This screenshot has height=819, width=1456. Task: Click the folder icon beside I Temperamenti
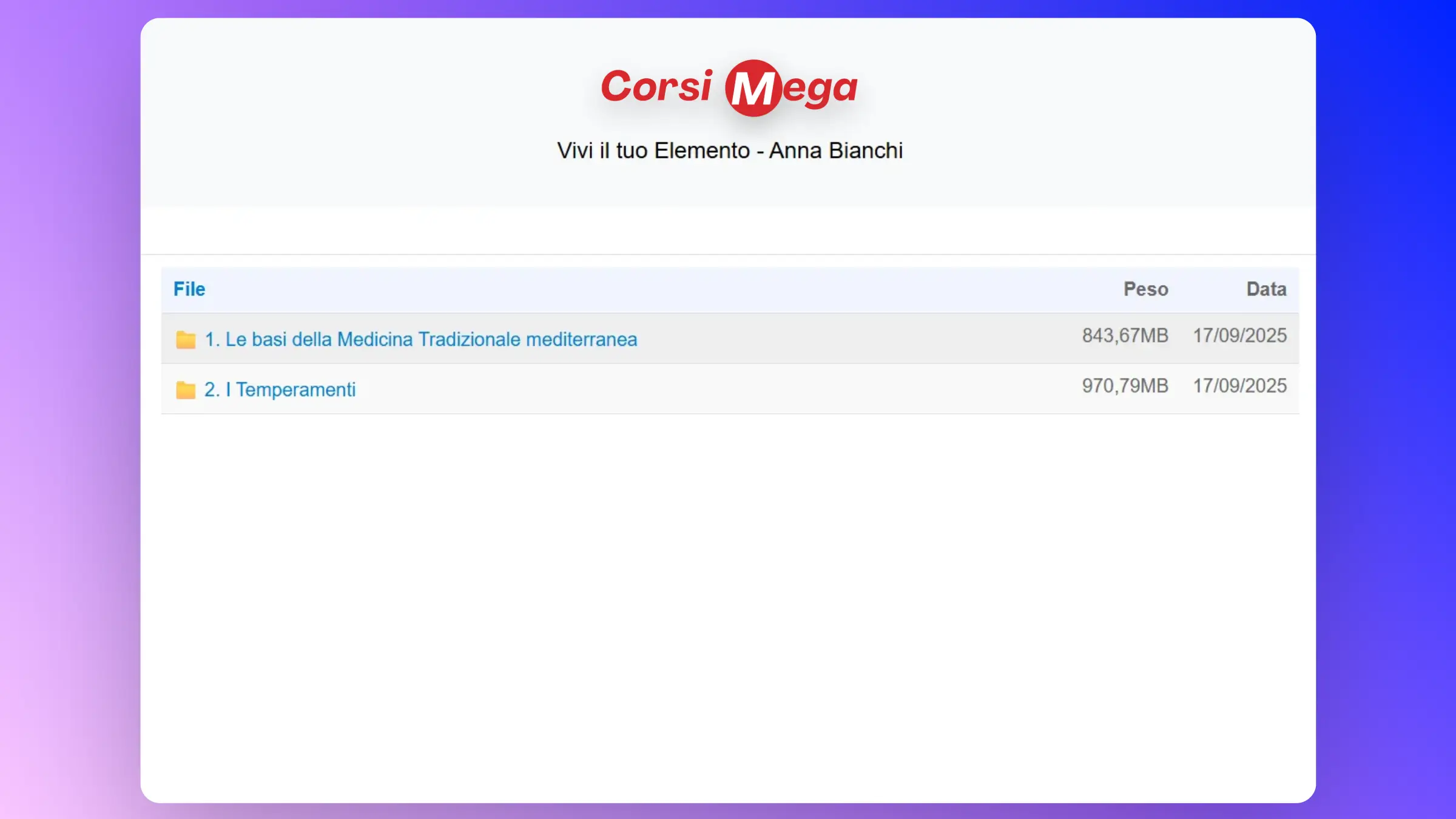coord(186,389)
